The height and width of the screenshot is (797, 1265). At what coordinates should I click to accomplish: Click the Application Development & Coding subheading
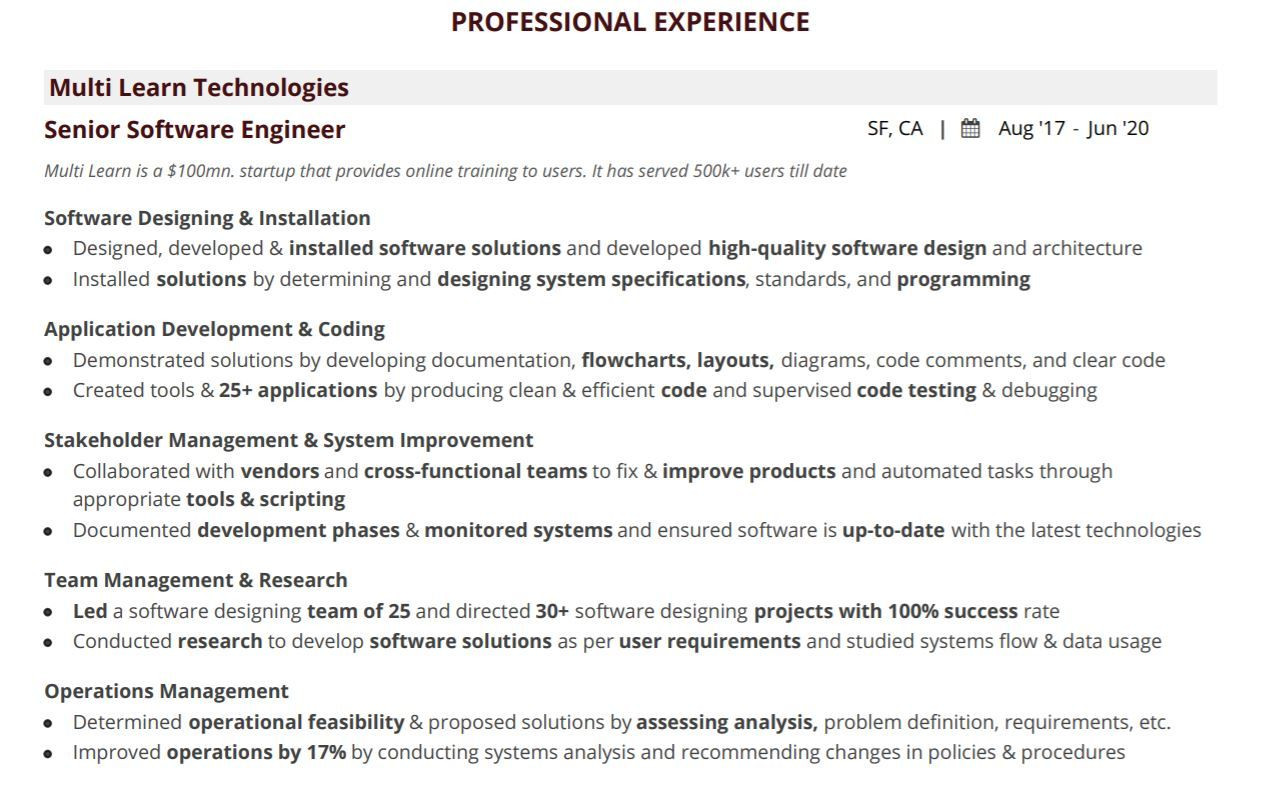(x=214, y=329)
